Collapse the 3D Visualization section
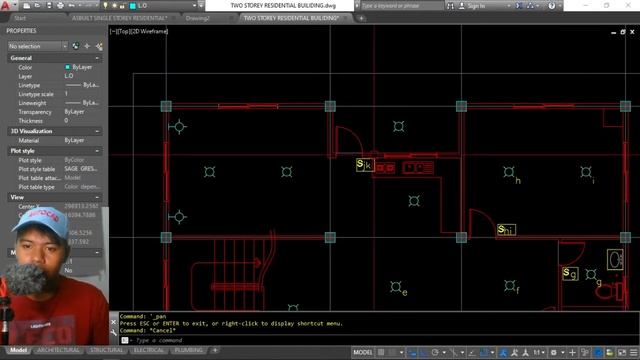Image resolution: width=640 pixels, height=360 pixels. 97,131
